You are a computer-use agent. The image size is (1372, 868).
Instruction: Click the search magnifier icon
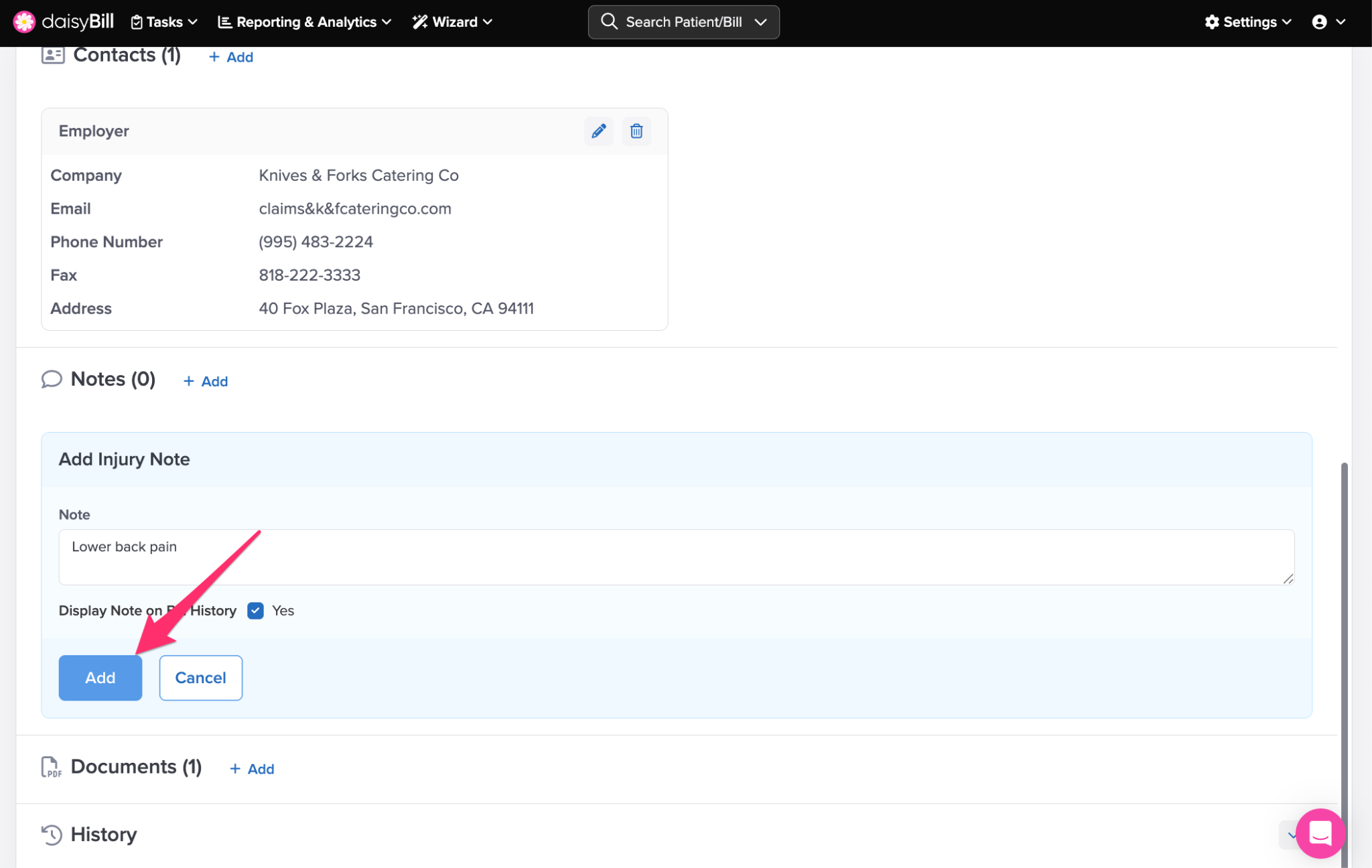click(608, 22)
